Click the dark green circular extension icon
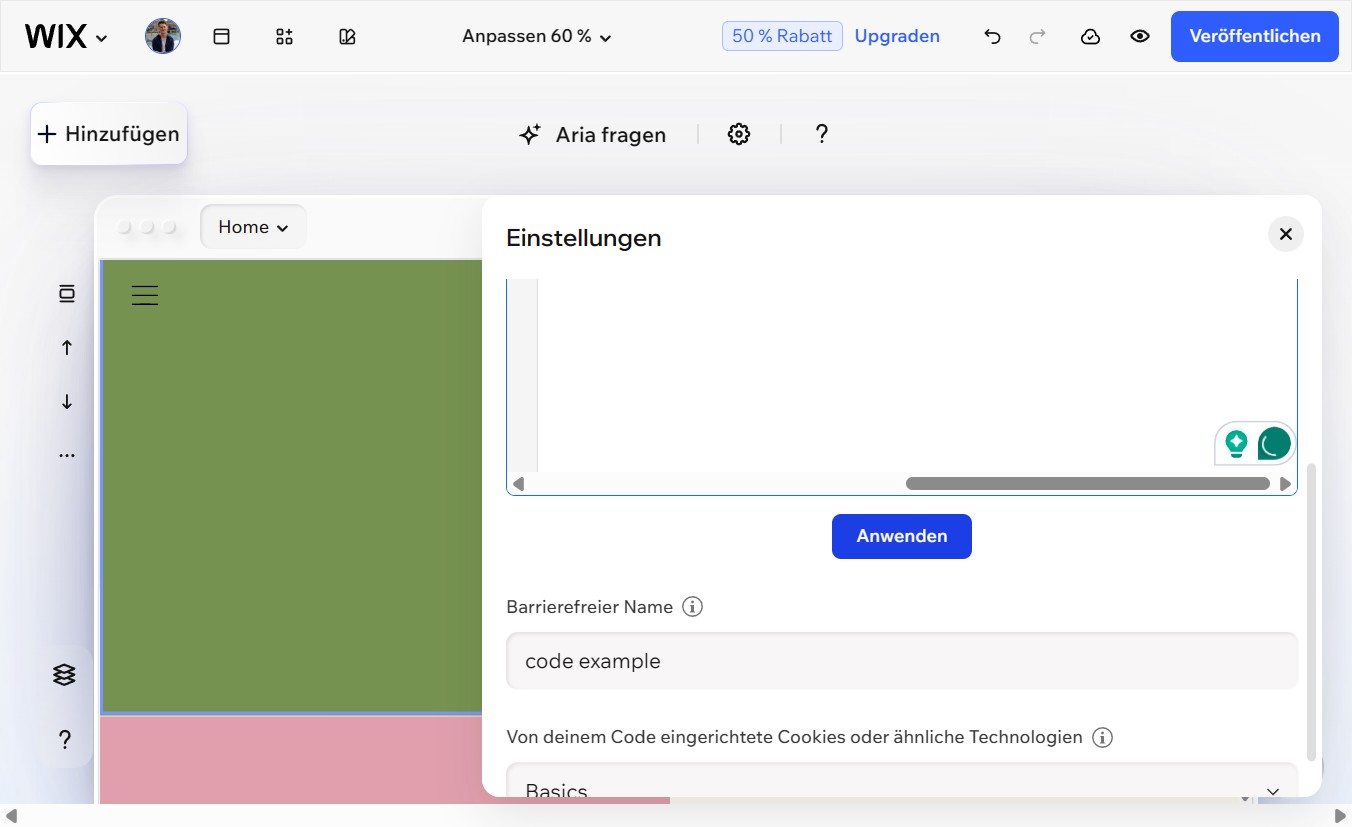Screen dimensions: 1352x827 1274,443
